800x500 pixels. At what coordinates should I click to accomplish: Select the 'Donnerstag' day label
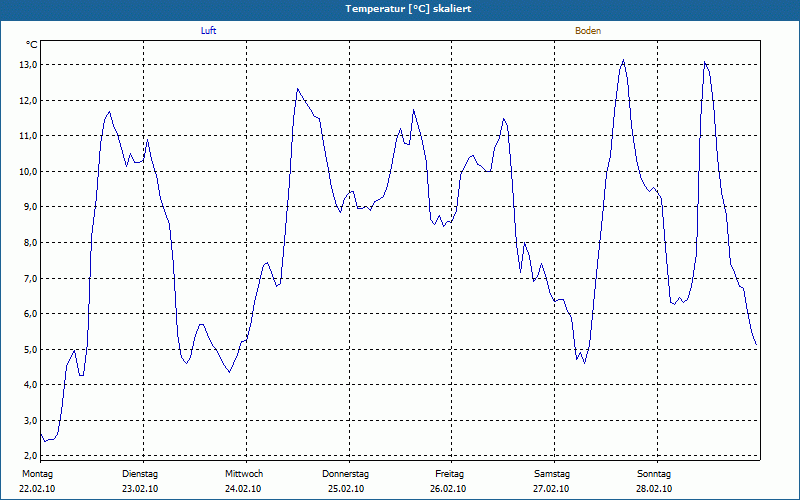click(x=345, y=474)
